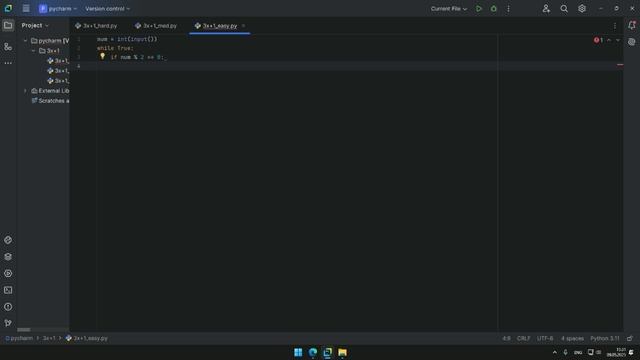Switch to 3x+1_hard.py tab
Image resolution: width=640 pixels, height=360 pixels.
[96, 26]
